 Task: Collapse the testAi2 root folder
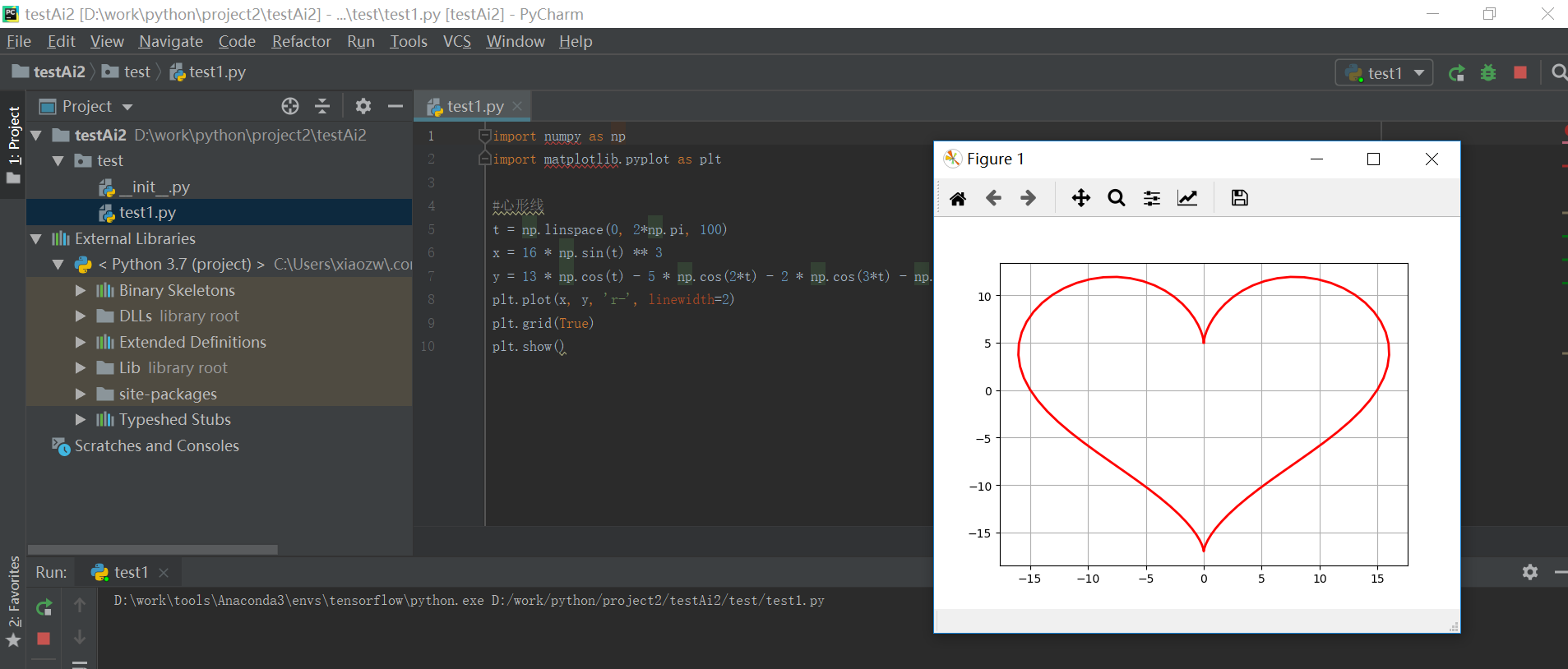[36, 135]
